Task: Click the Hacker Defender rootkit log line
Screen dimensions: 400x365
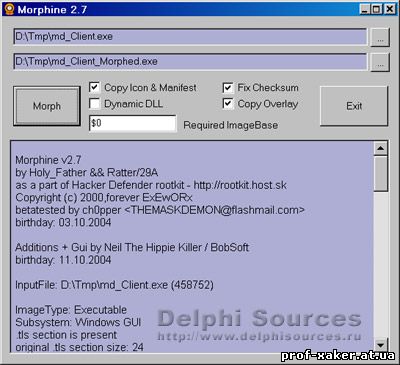Action: pos(151,185)
